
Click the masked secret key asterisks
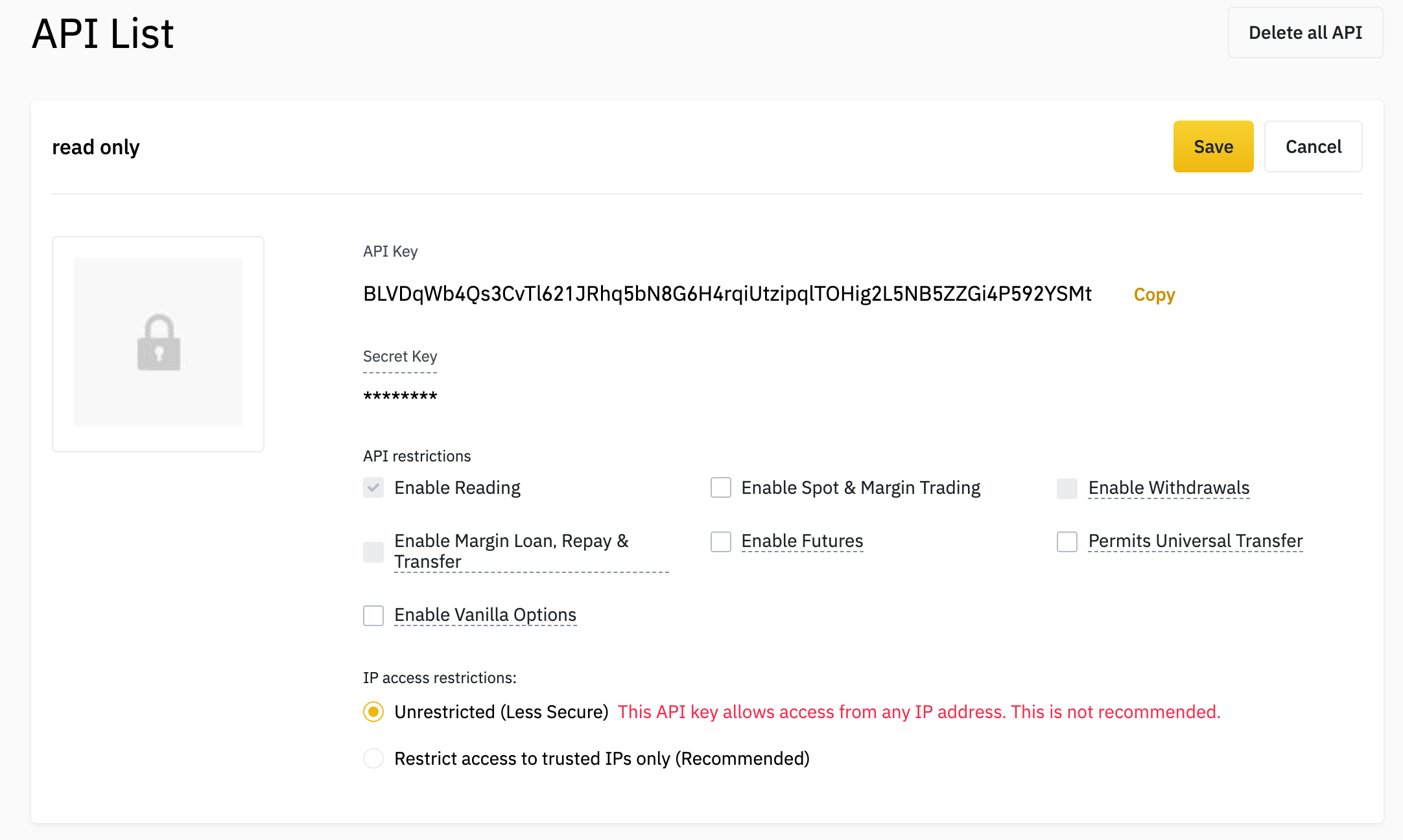pyautogui.click(x=400, y=396)
